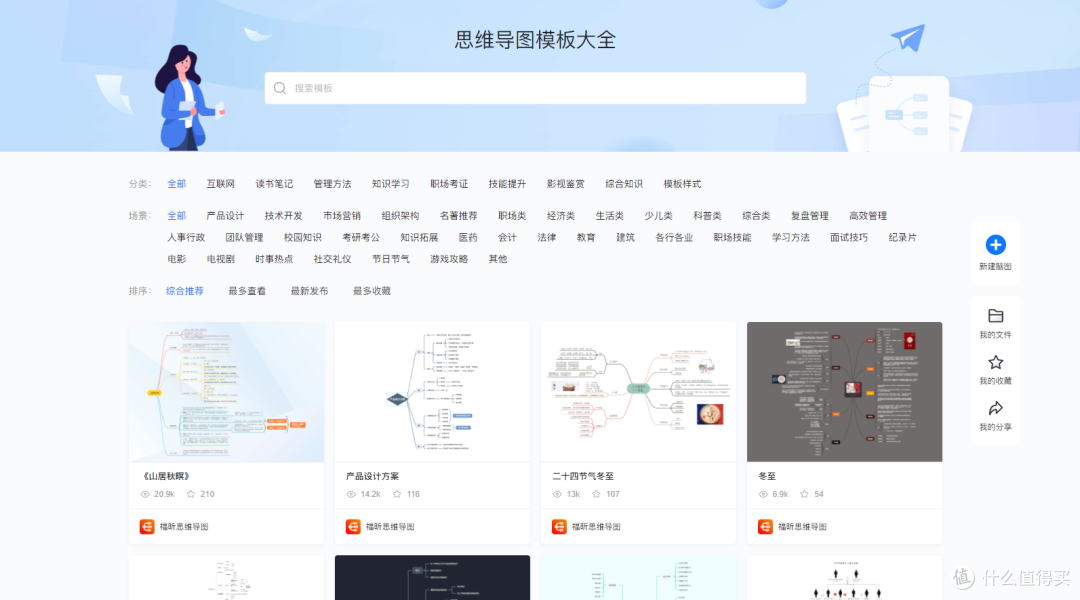
Task: Switch sorting to 最多收藏
Action: [371, 291]
